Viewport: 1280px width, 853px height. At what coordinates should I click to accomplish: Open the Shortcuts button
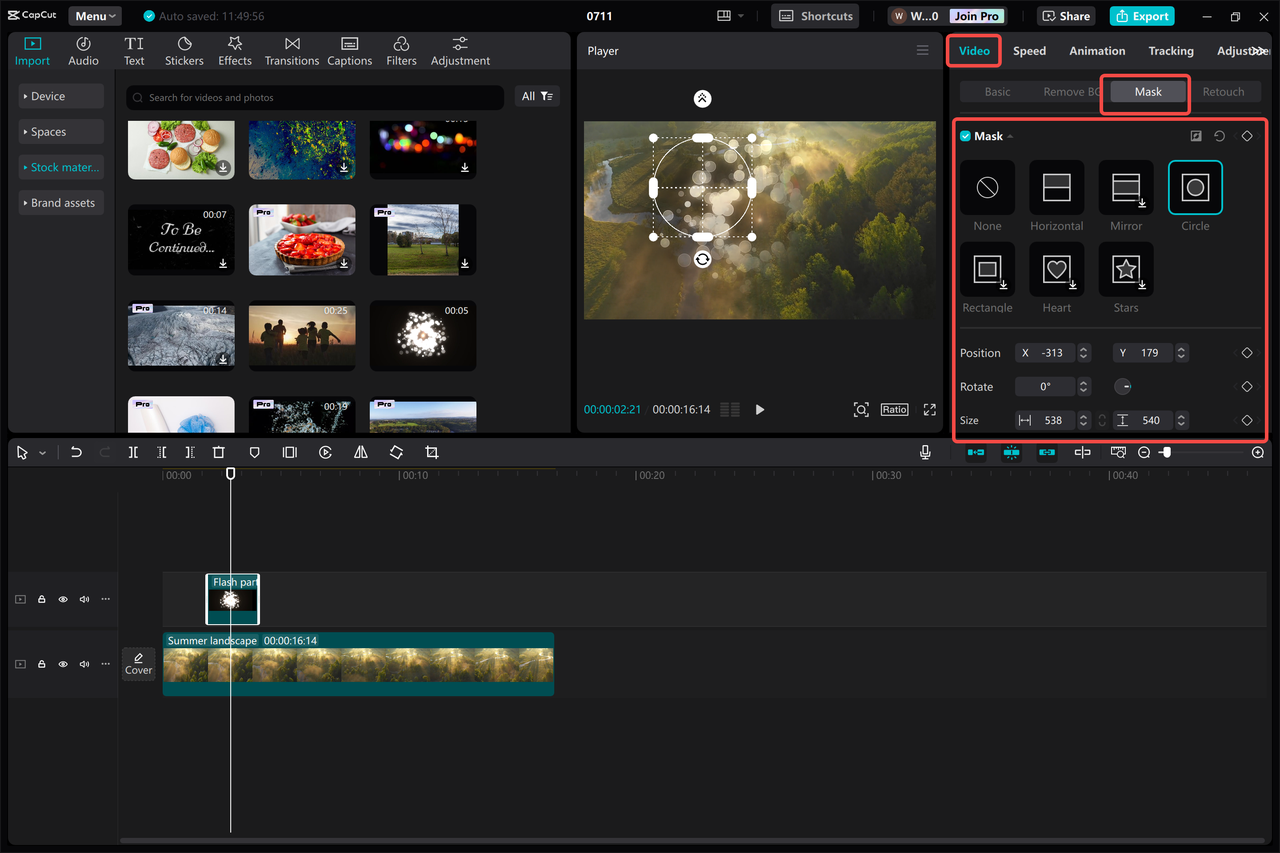click(815, 16)
